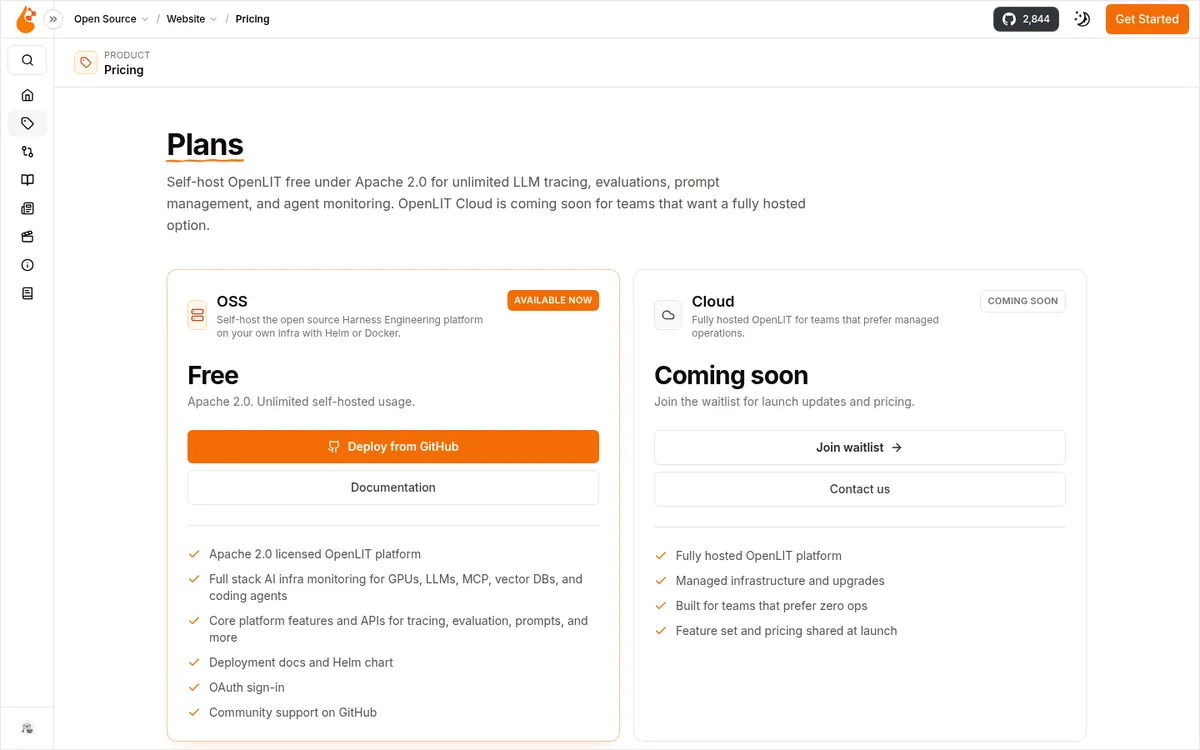Go to the Home icon in the sidebar
This screenshot has height=750, width=1200.
pos(27,95)
